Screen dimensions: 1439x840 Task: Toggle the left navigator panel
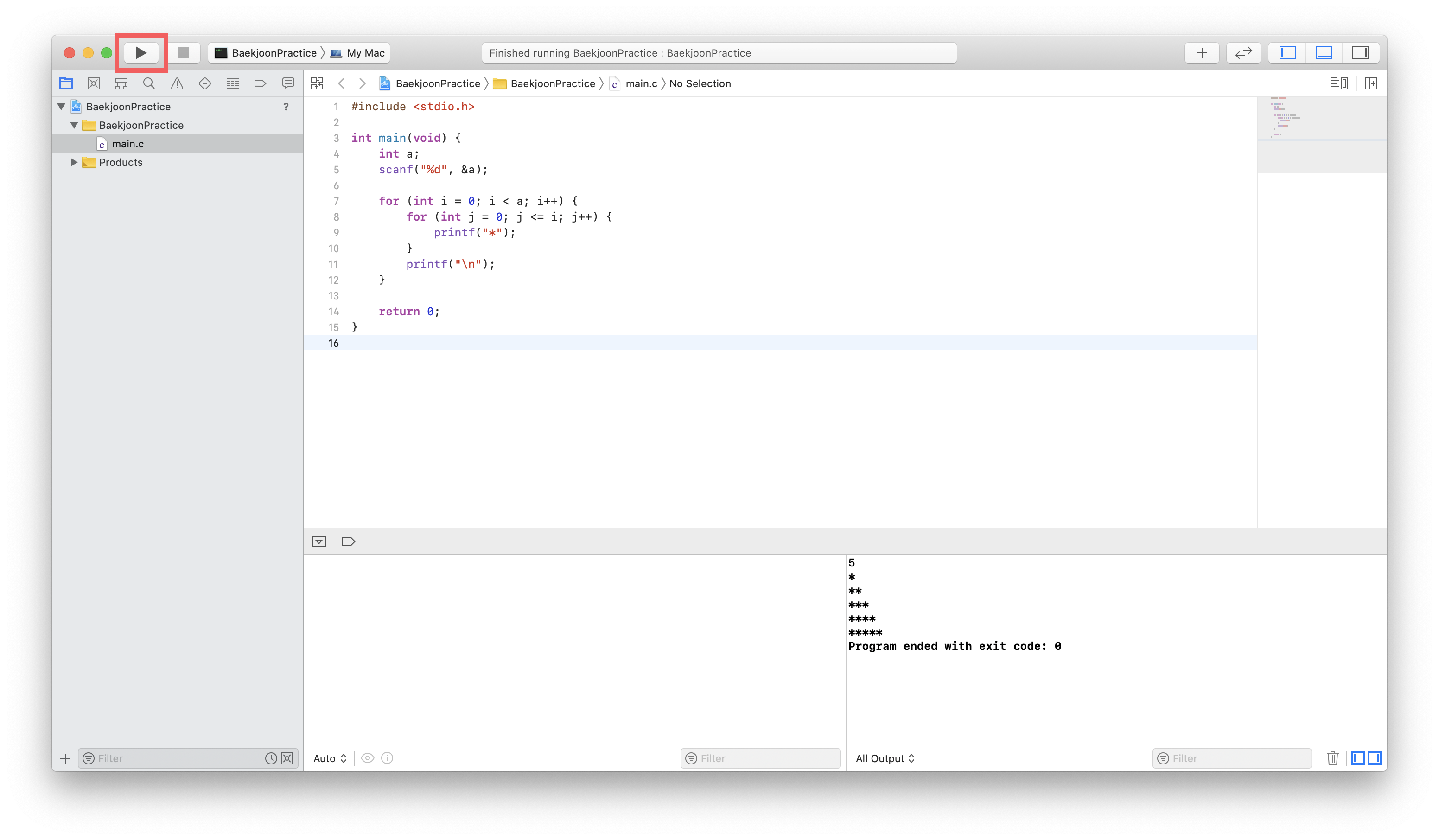(x=1287, y=53)
